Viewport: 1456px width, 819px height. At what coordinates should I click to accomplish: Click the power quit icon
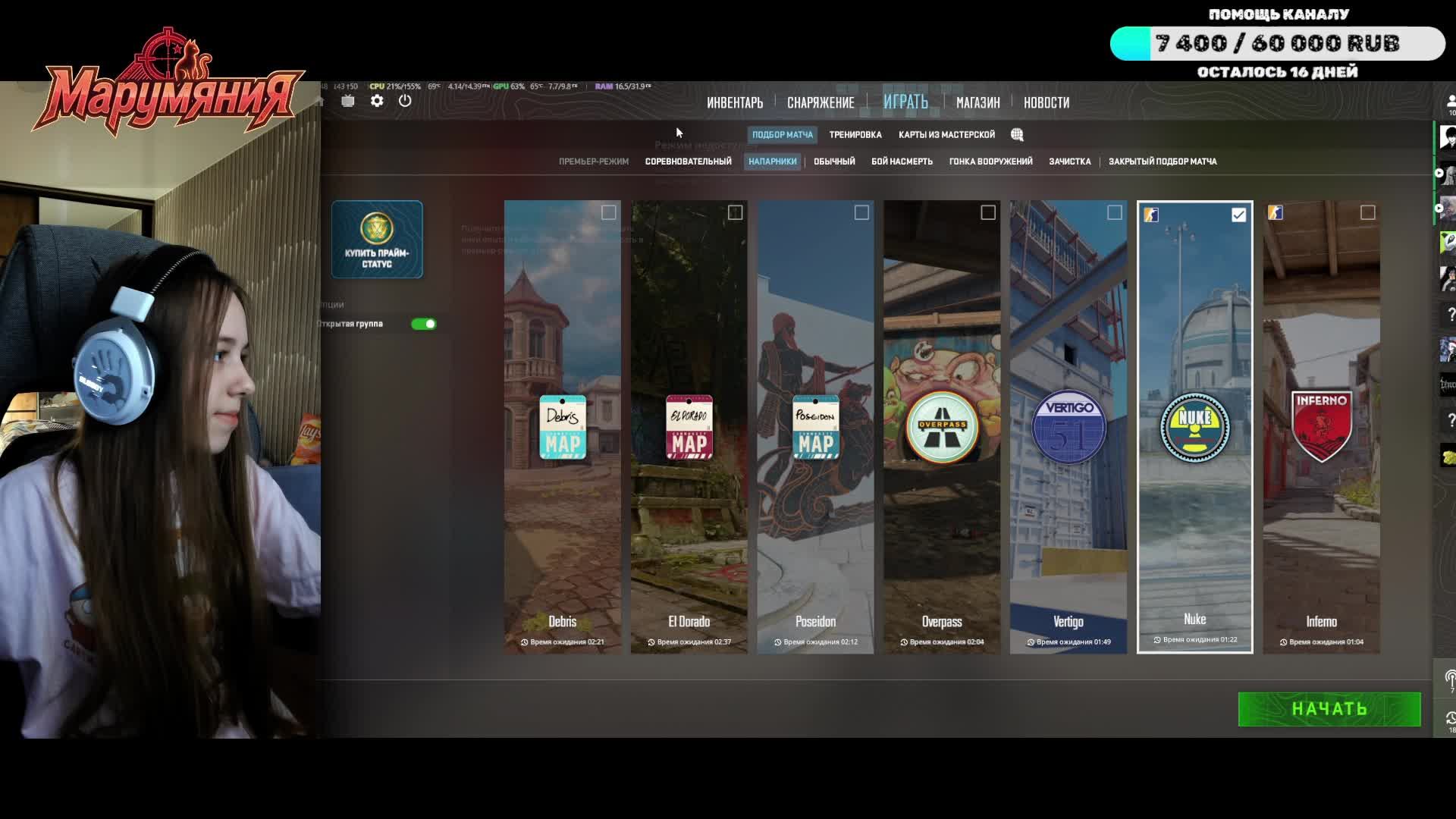click(405, 101)
